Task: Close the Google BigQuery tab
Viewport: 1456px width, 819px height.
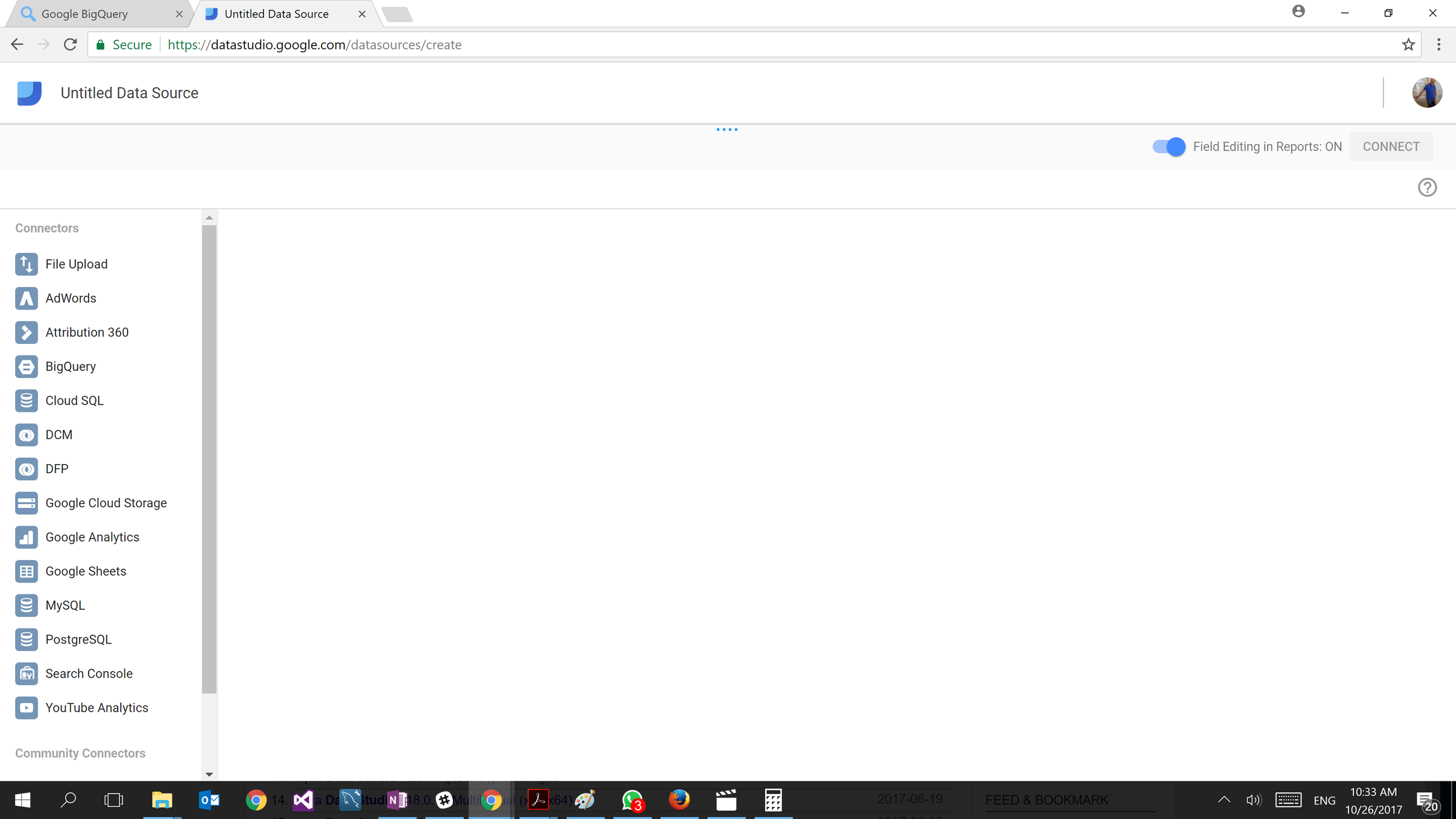Action: (179, 14)
